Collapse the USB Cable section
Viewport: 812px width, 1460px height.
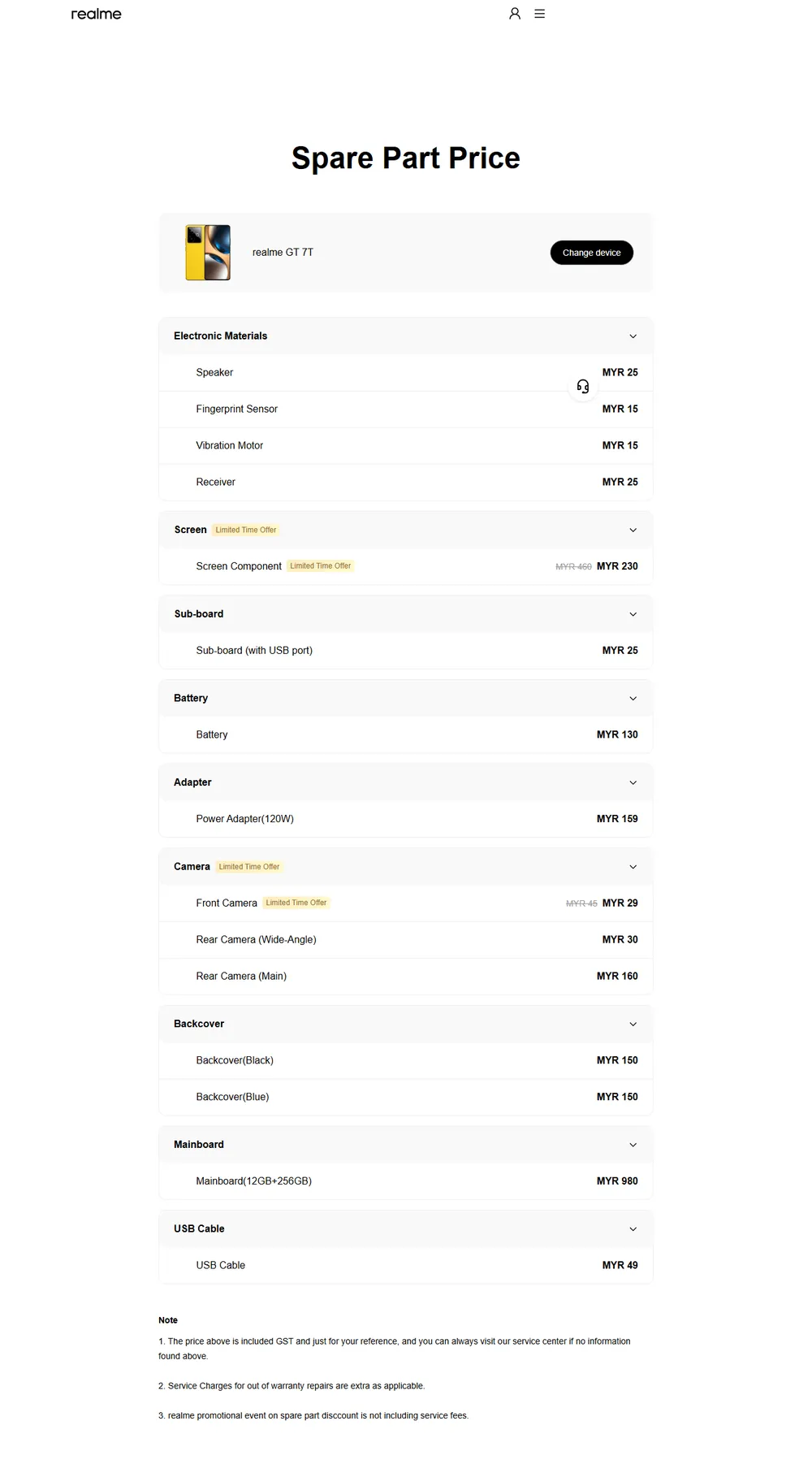(406, 1228)
